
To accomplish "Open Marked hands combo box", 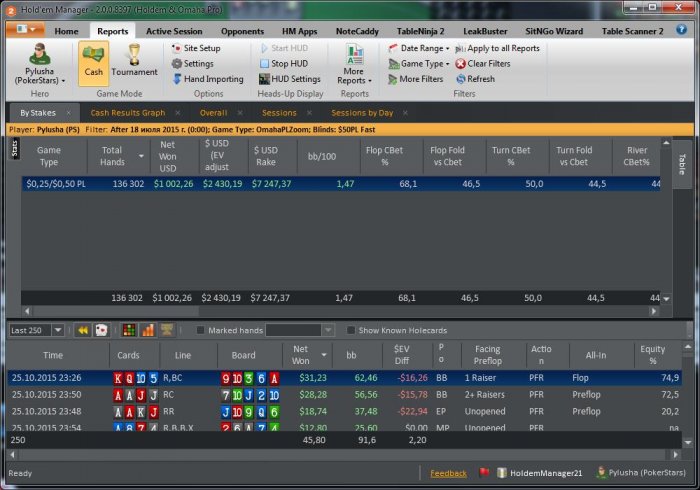I will [300, 330].
